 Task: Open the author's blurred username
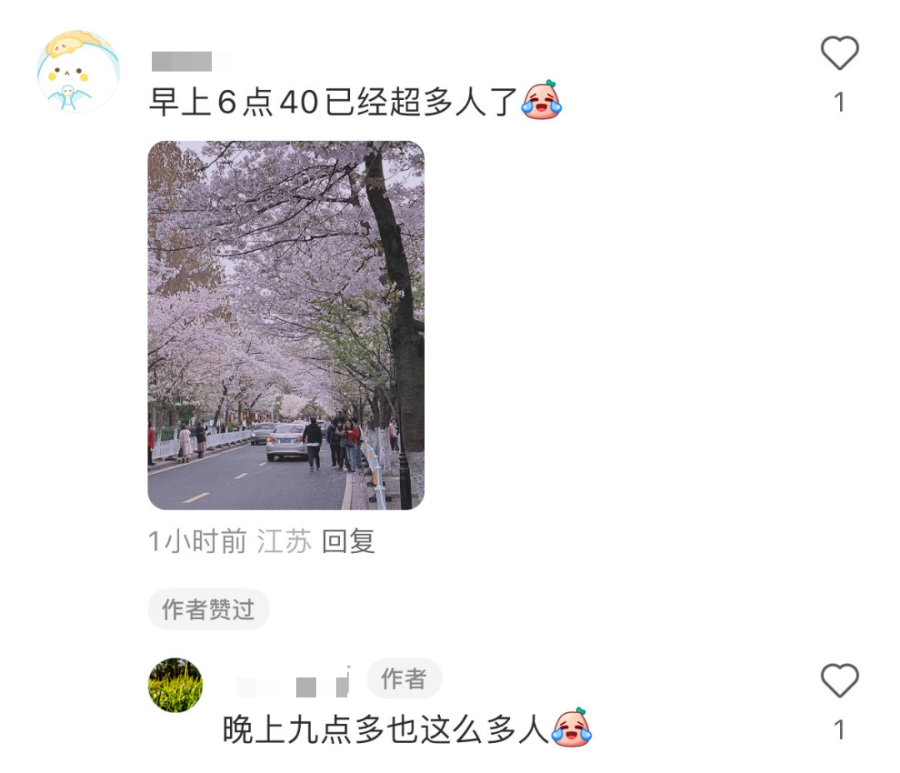pos(293,683)
